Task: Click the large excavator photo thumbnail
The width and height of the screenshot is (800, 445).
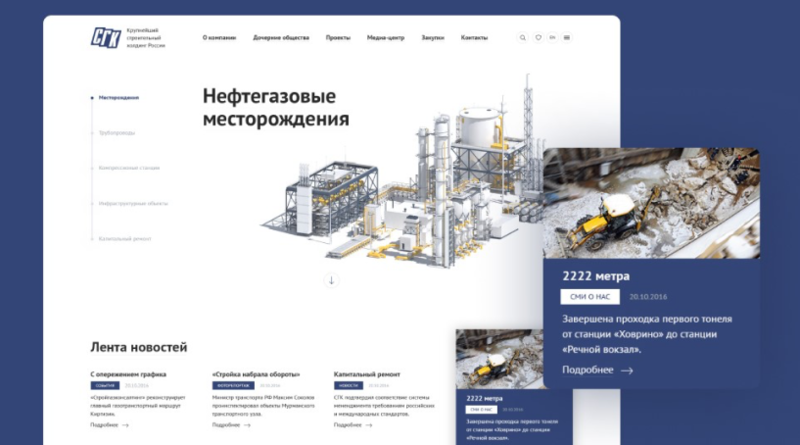Action: [x=652, y=203]
